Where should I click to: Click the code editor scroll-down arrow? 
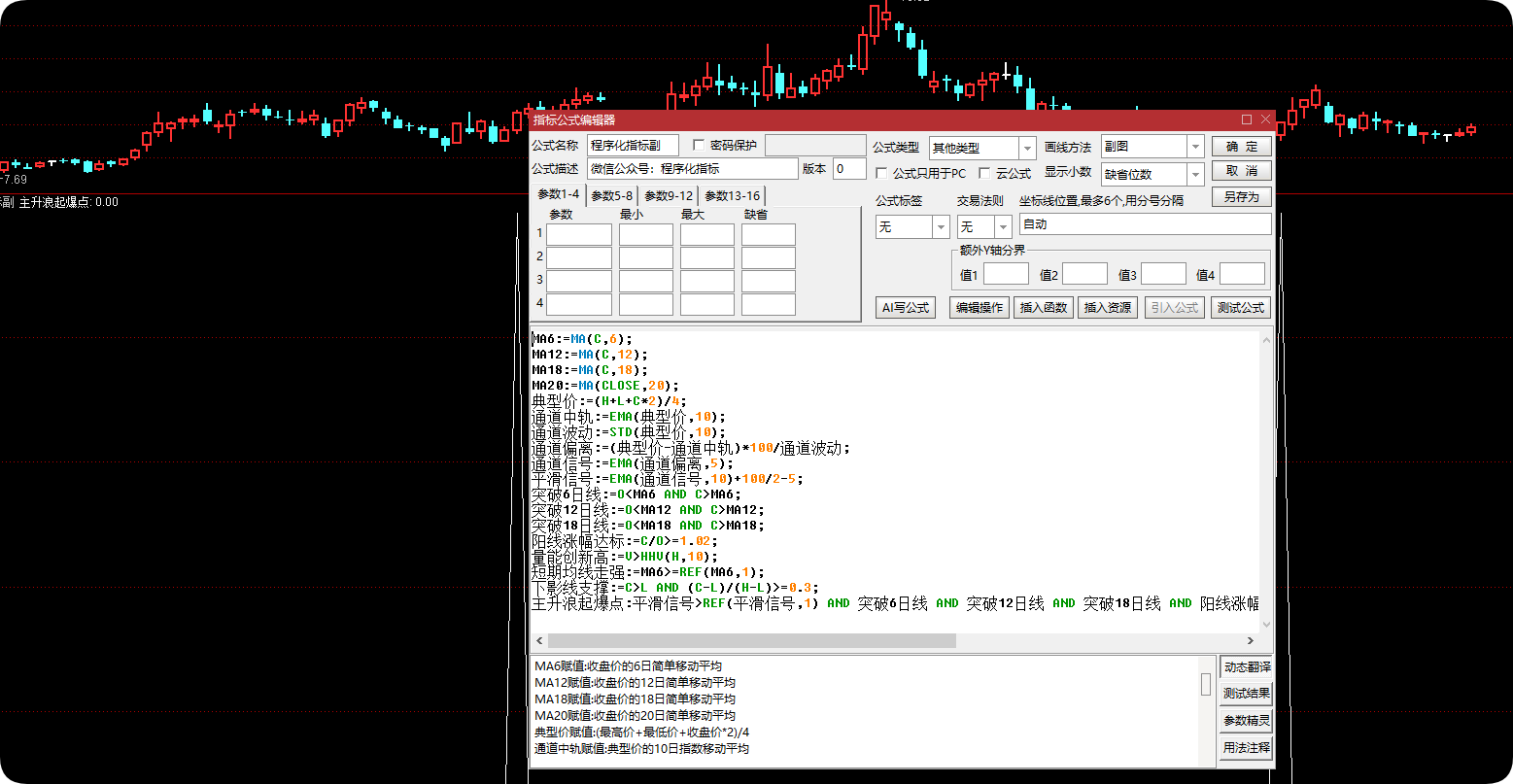tap(1265, 624)
